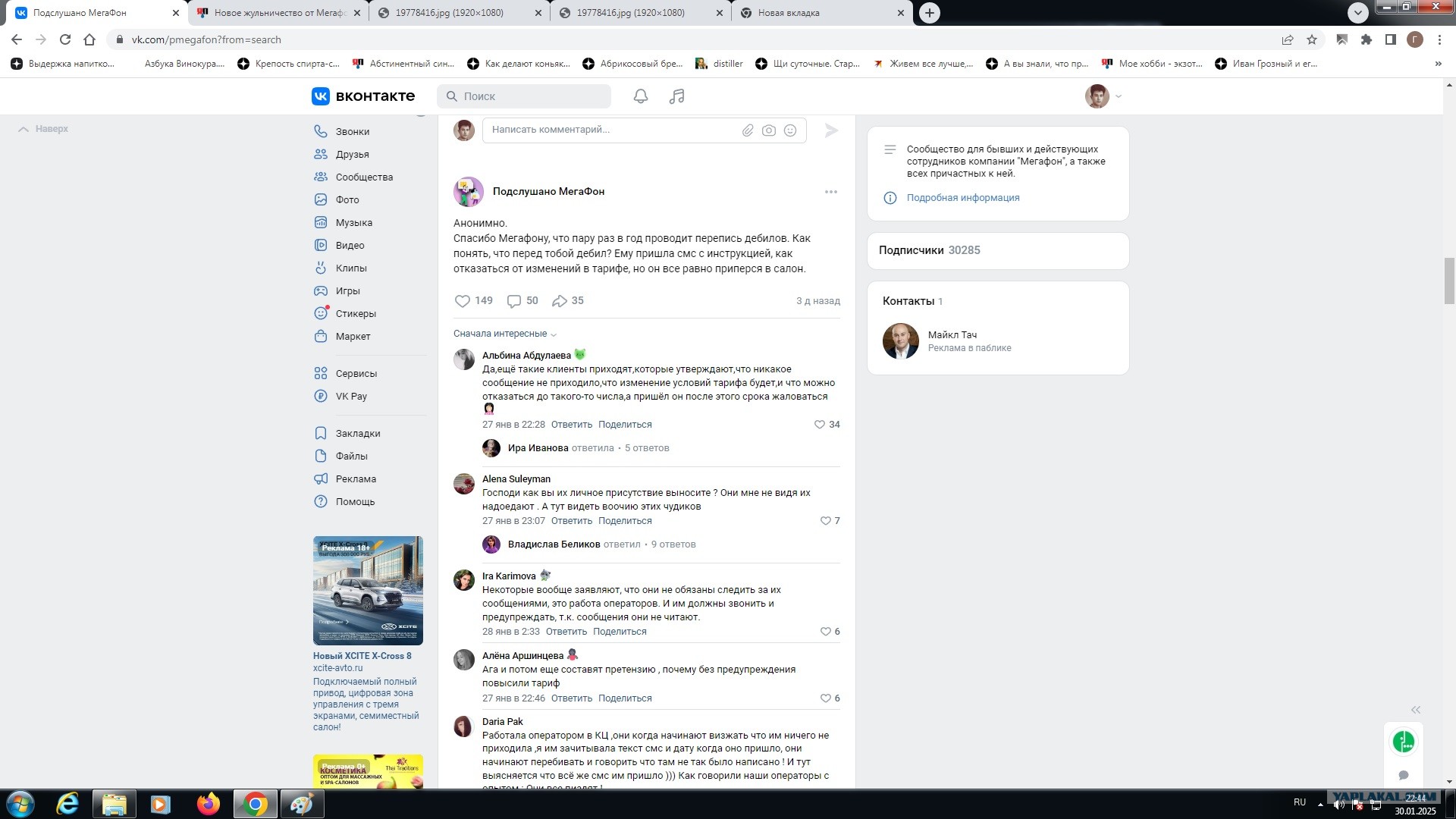1456x819 pixels.
Task: Show hidden bookmarks with double chevron
Action: (1439, 64)
